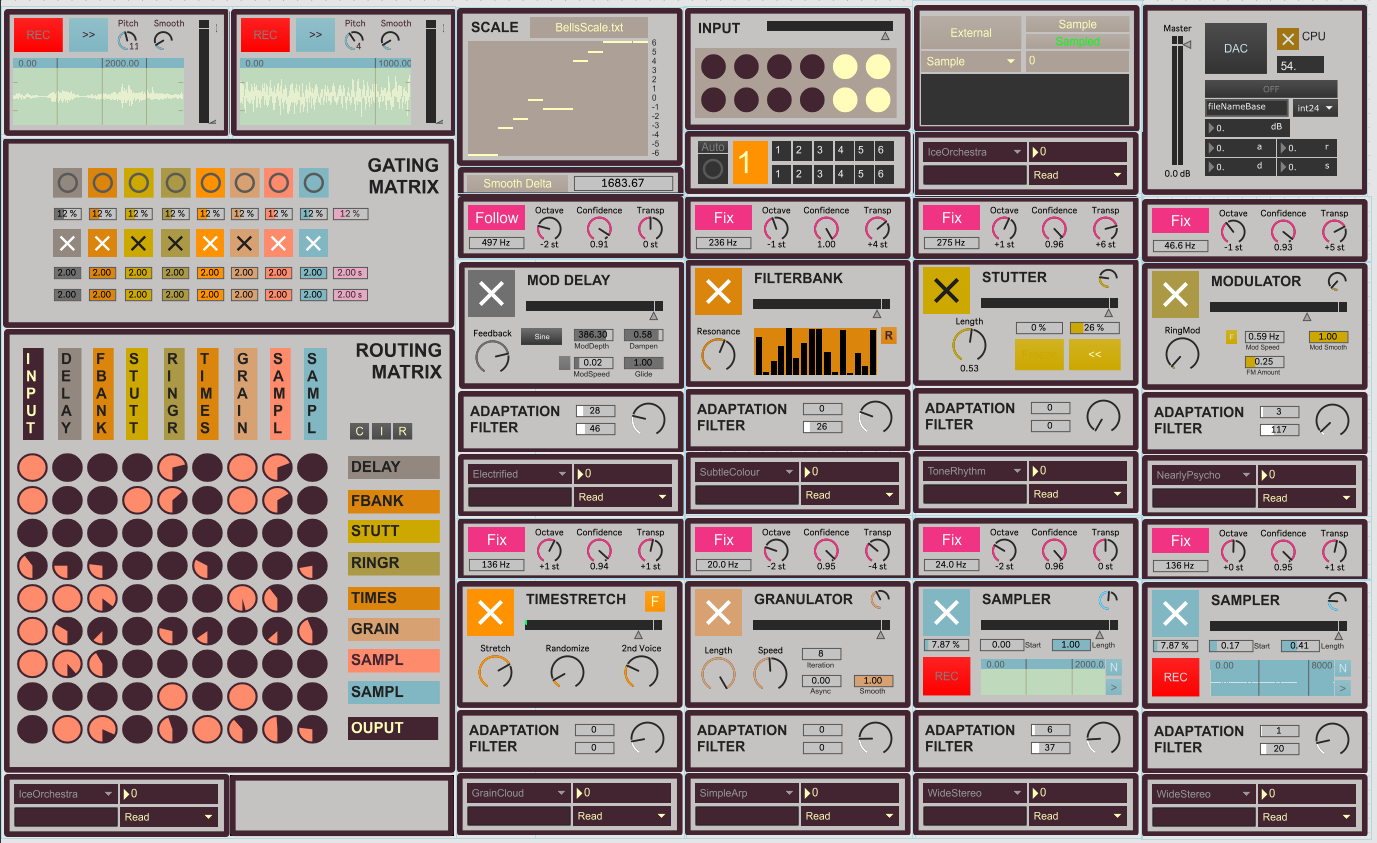The height and width of the screenshot is (843, 1377).
Task: Click the External input button
Action: point(970,33)
